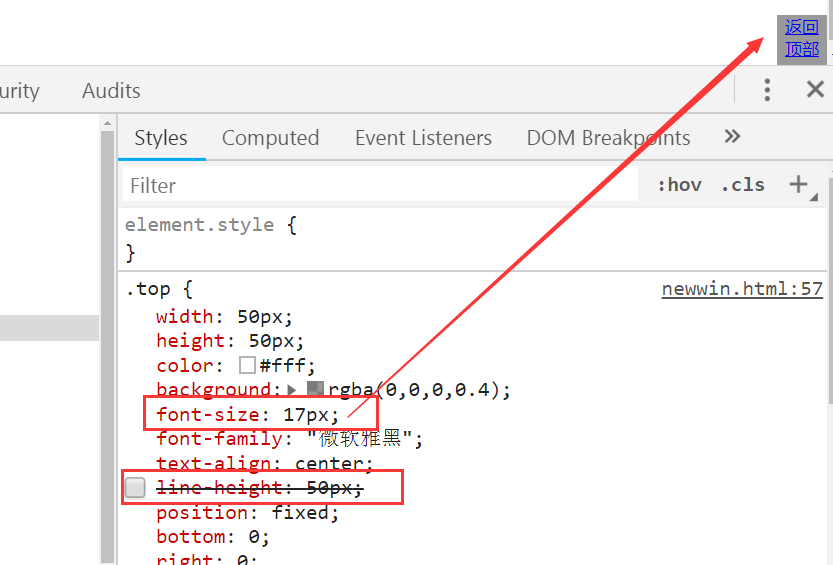Screen dimensions: 833x565
Task: Click the 返回顶部 back-to-top link
Action: (x=801, y=38)
